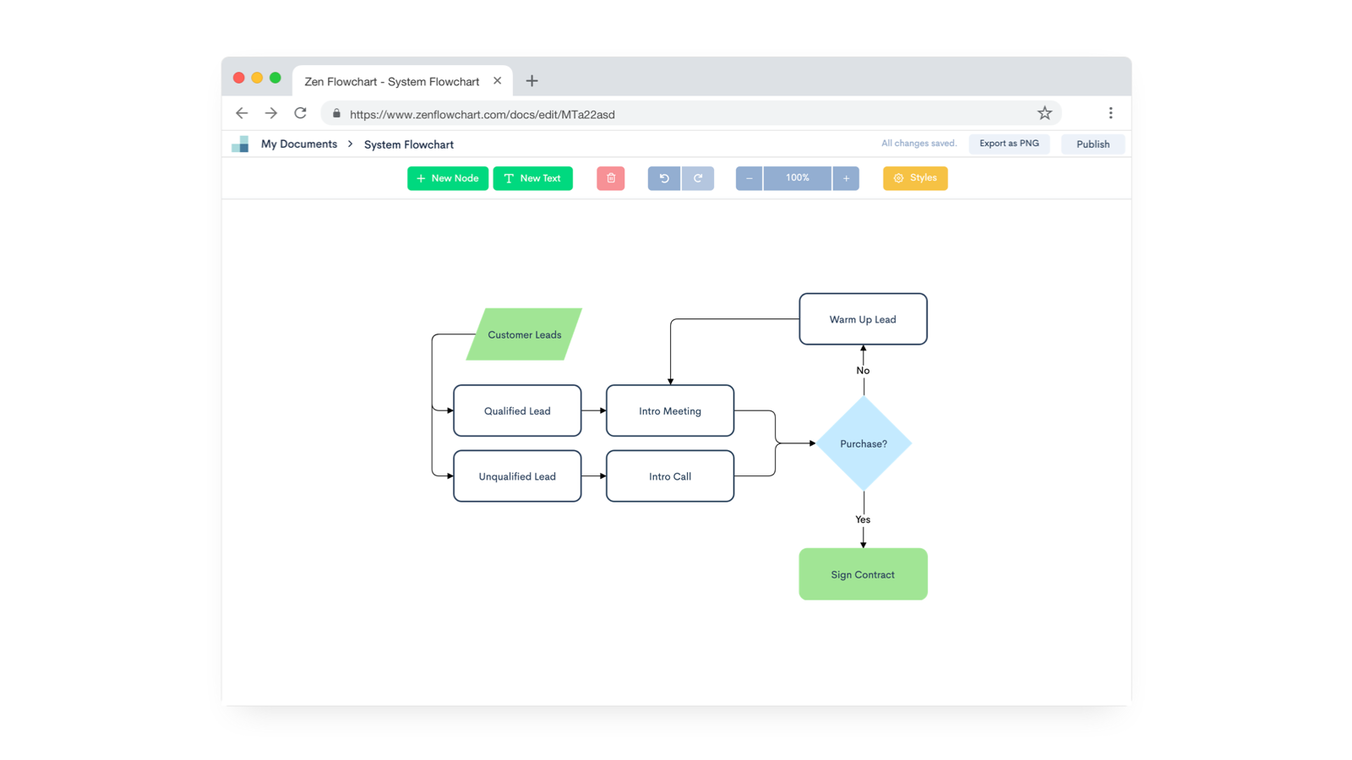Screen dimensions: 1352x760
Task: Publish the System Flowchart document
Action: (1092, 143)
